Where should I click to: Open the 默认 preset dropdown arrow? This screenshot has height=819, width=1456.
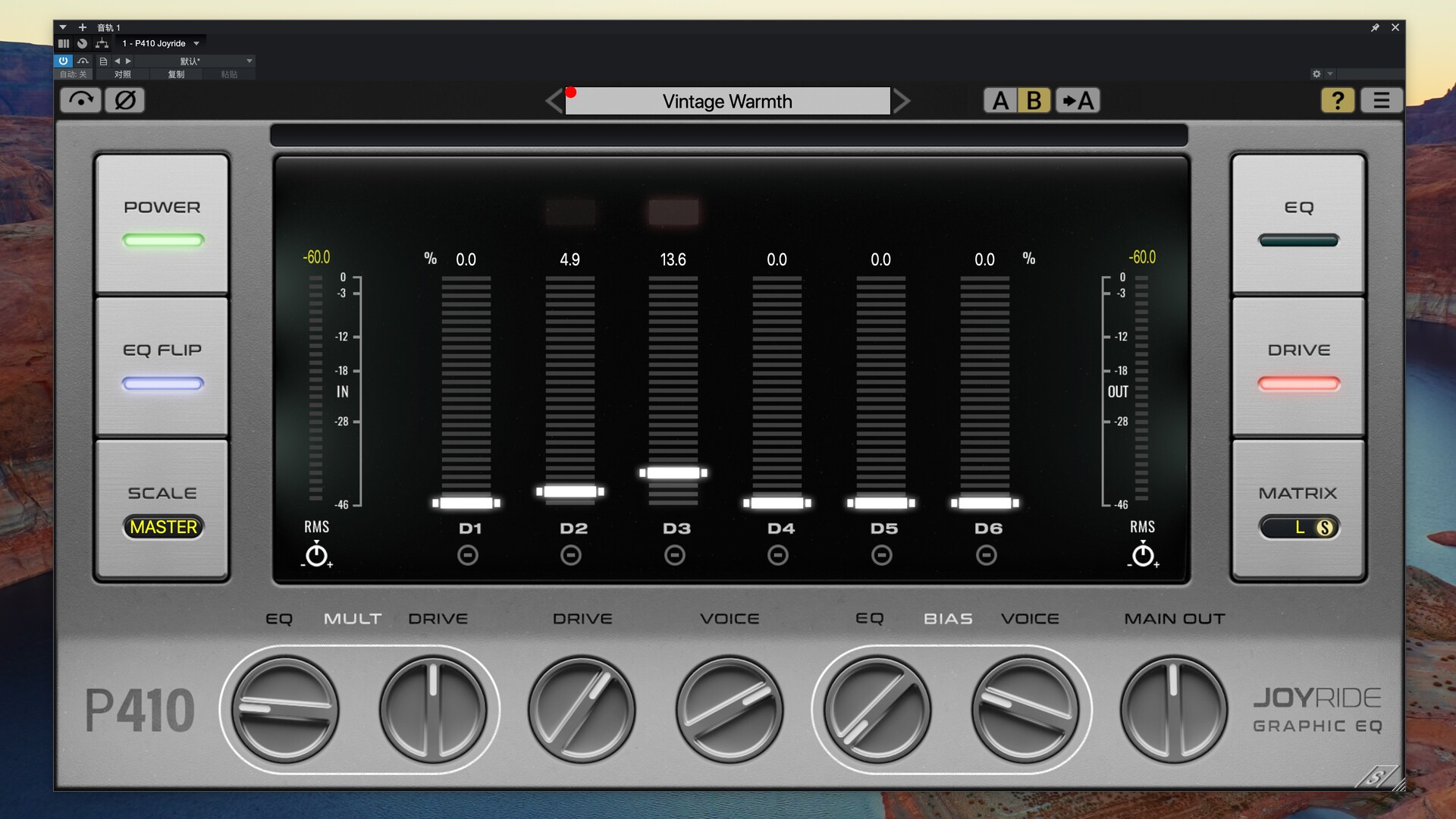pyautogui.click(x=249, y=61)
